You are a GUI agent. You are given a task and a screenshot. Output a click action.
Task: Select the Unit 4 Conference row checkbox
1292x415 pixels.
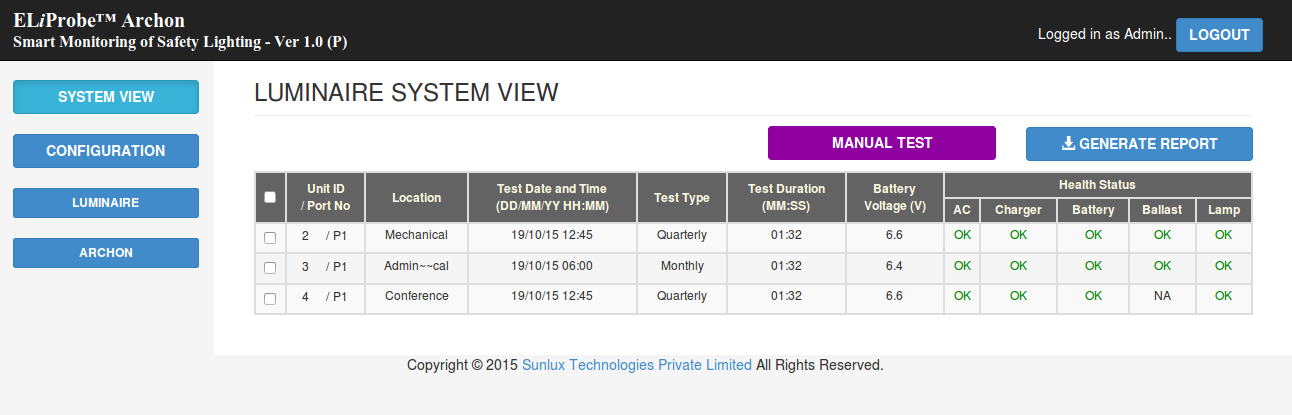coord(270,299)
